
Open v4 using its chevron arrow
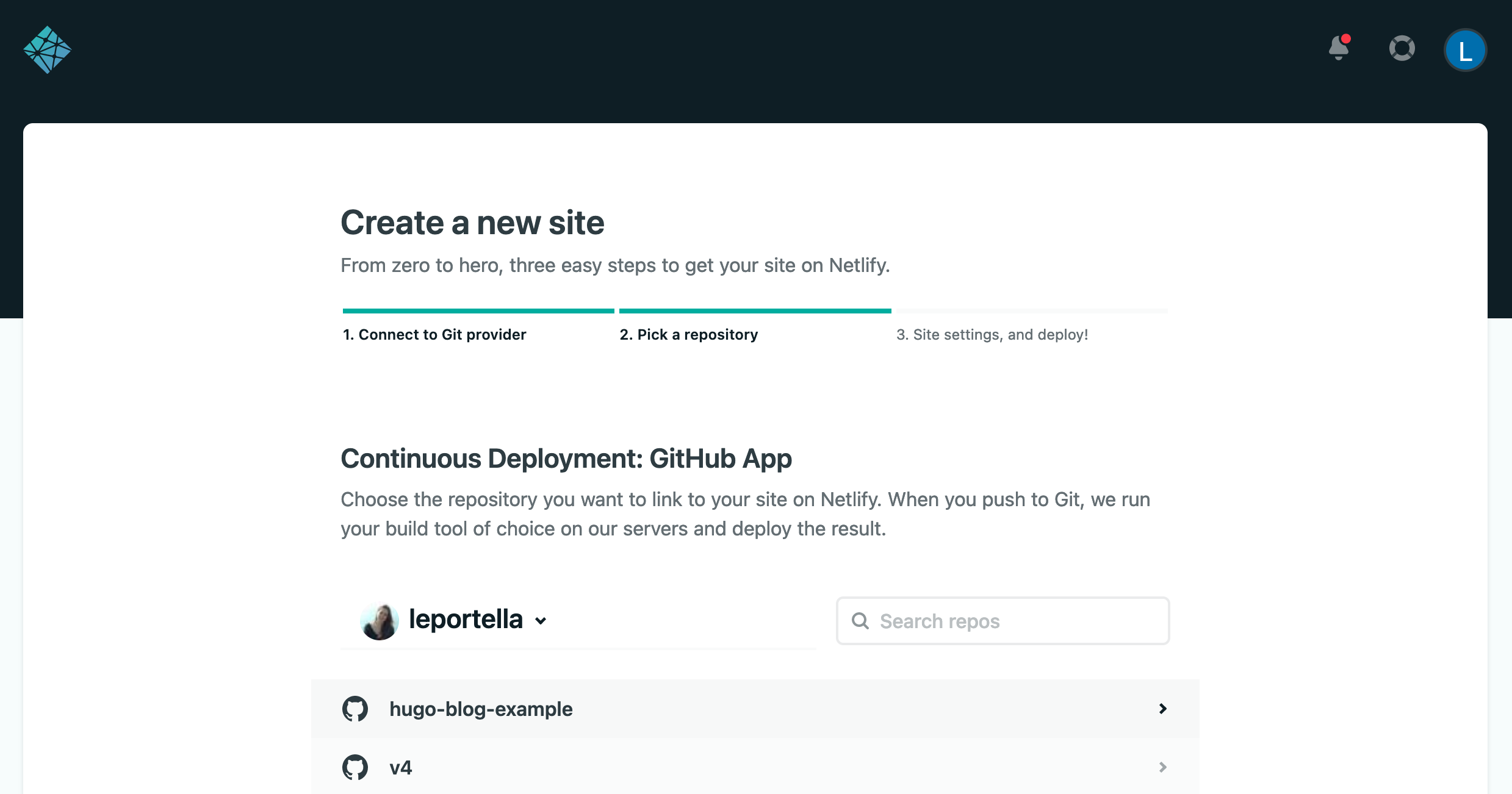[x=1163, y=767]
